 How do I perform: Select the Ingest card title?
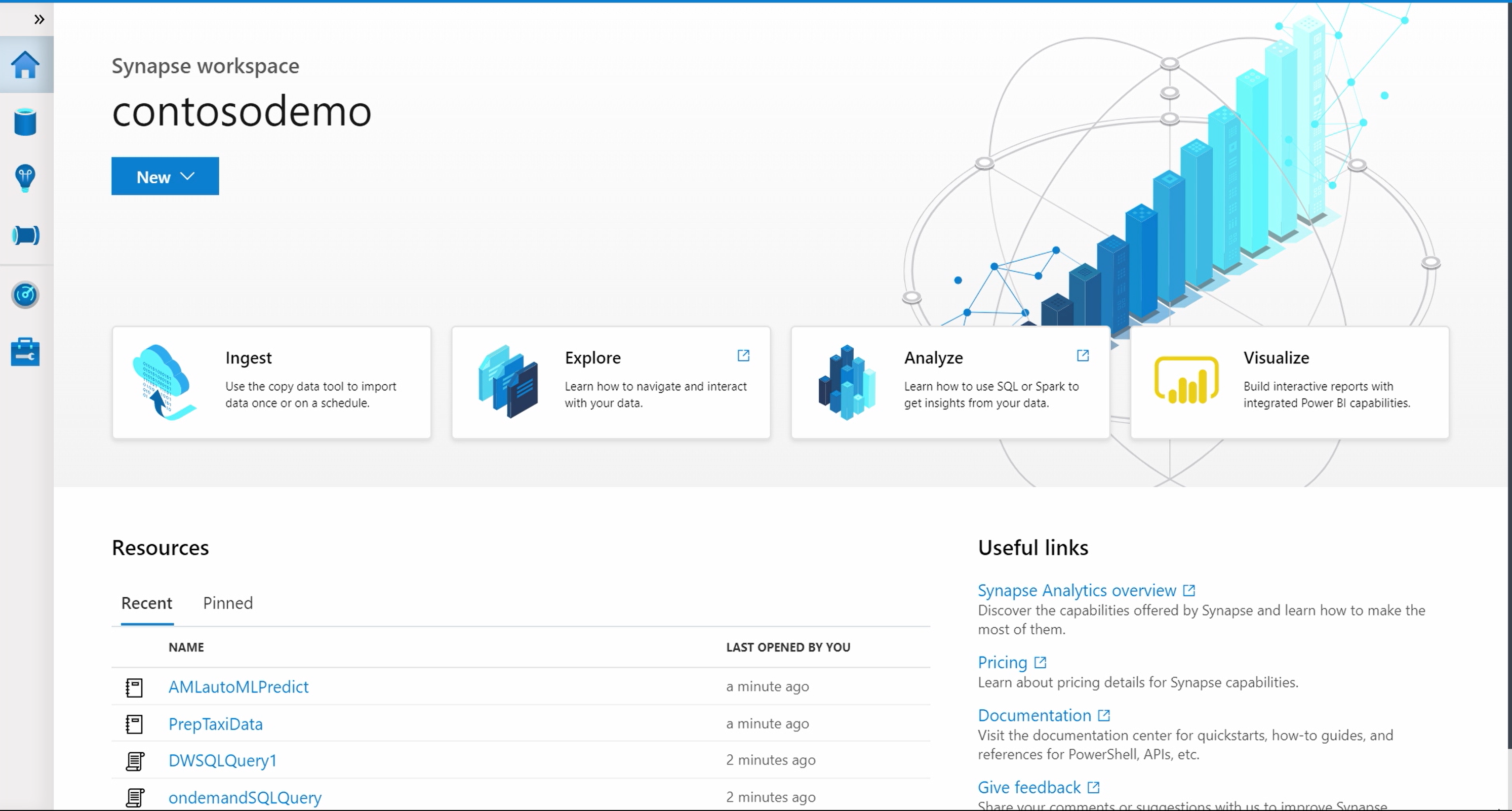coord(248,358)
